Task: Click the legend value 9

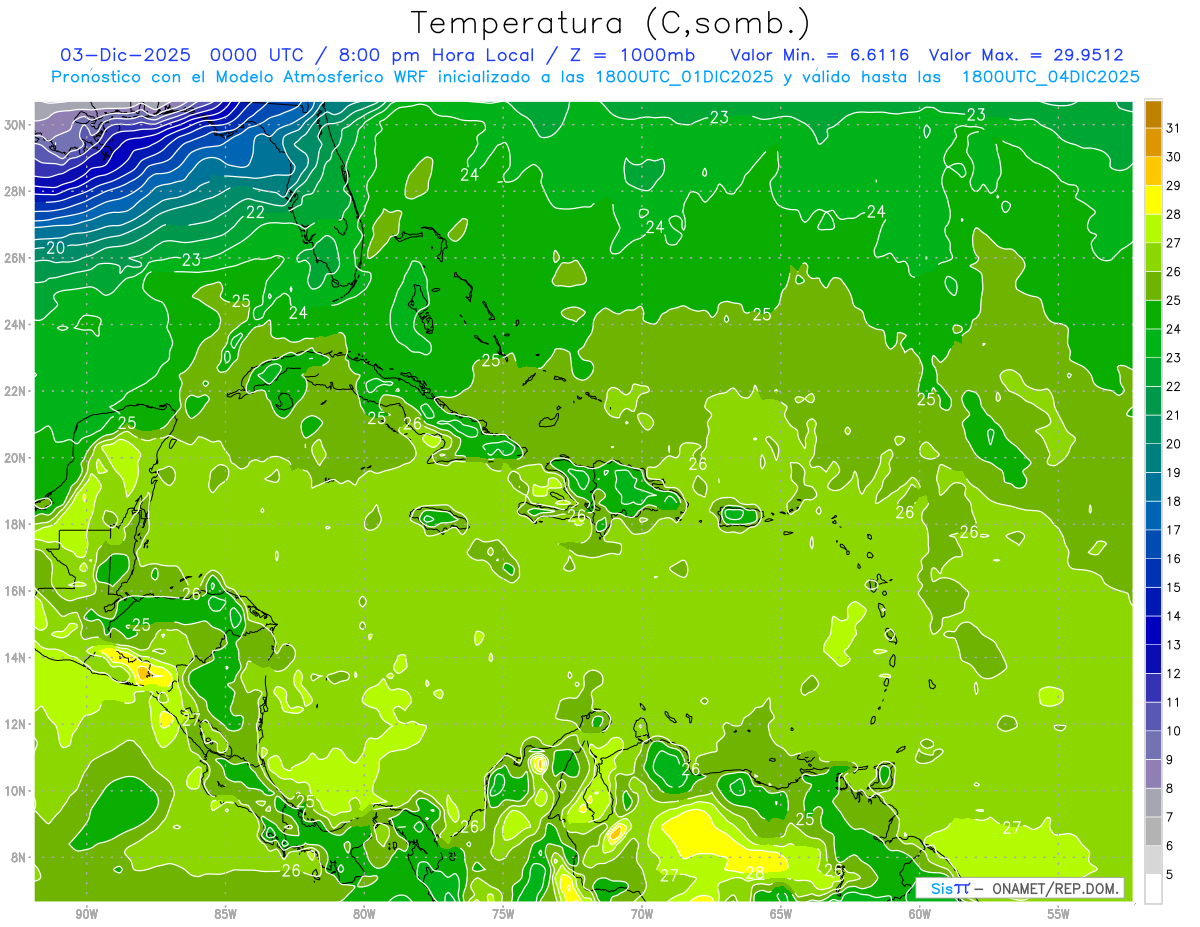Action: [1170, 760]
